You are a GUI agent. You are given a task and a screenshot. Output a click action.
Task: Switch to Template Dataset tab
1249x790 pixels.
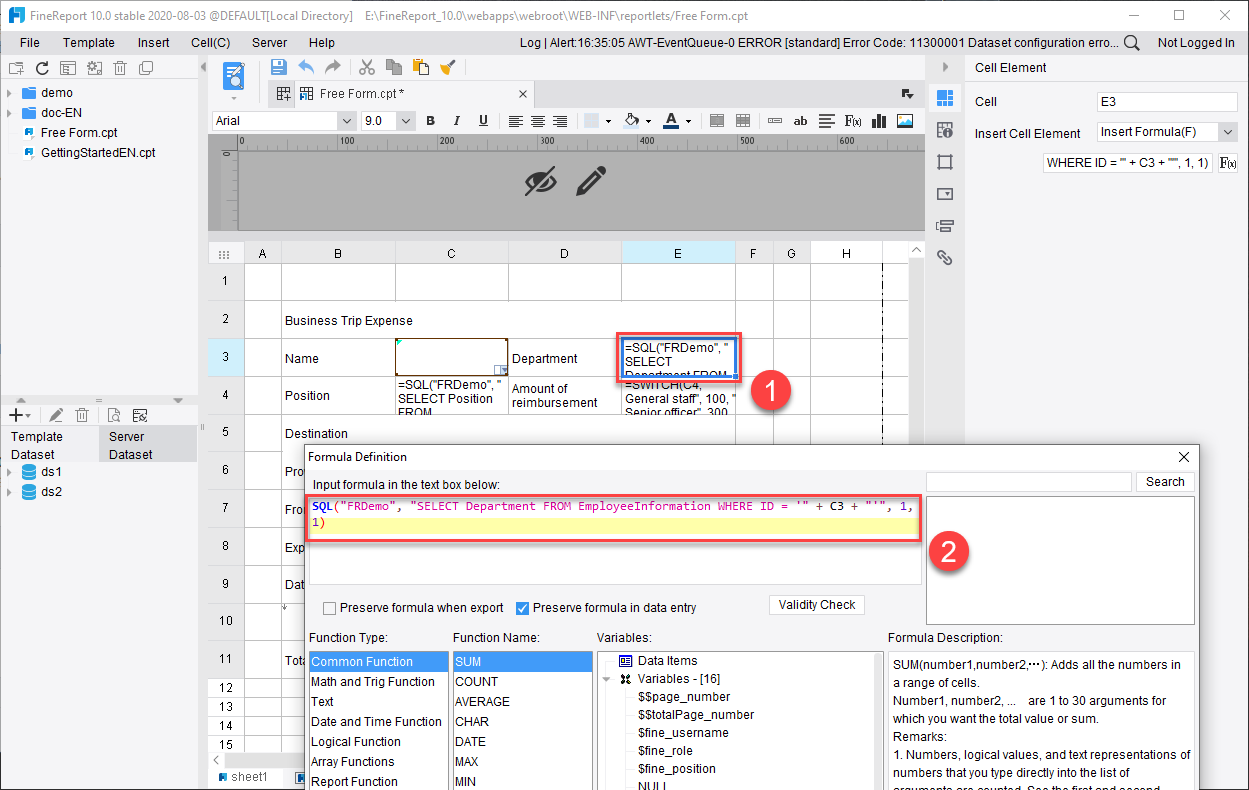49,445
